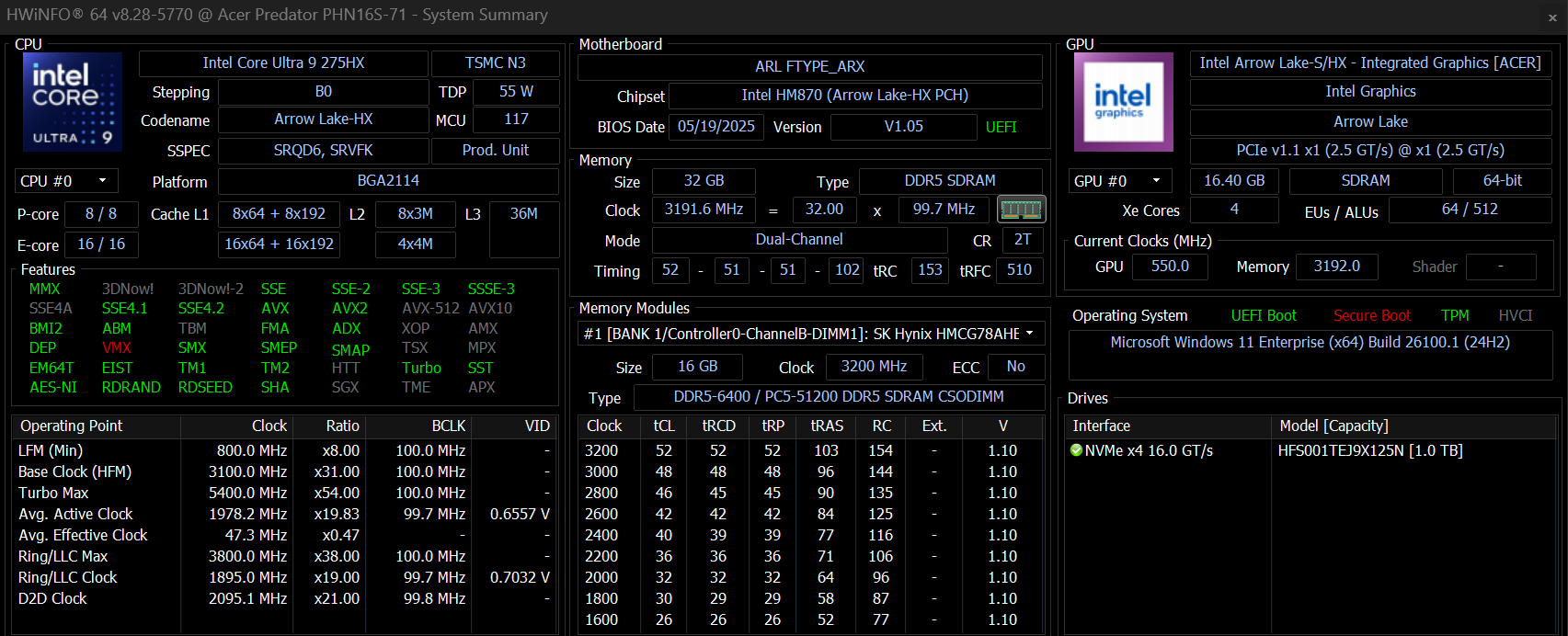Image resolution: width=1568 pixels, height=636 pixels.
Task: Click the E-core 16 / 16 count
Action: coord(101,244)
